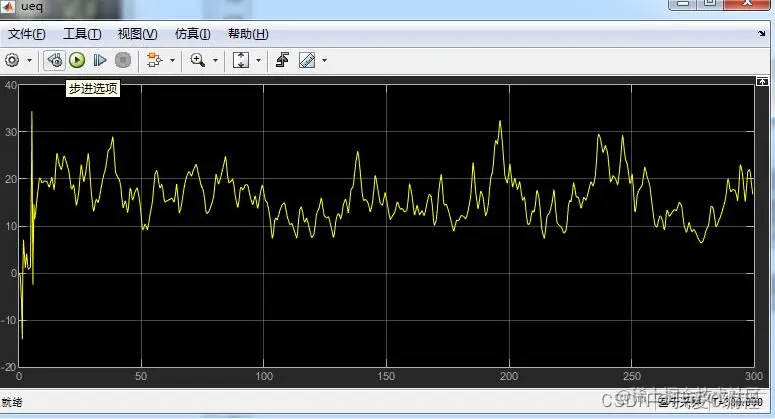This screenshot has height=419, width=775.
Task: Click the dock-window arrow at the menu bar's end
Action: click(762, 34)
